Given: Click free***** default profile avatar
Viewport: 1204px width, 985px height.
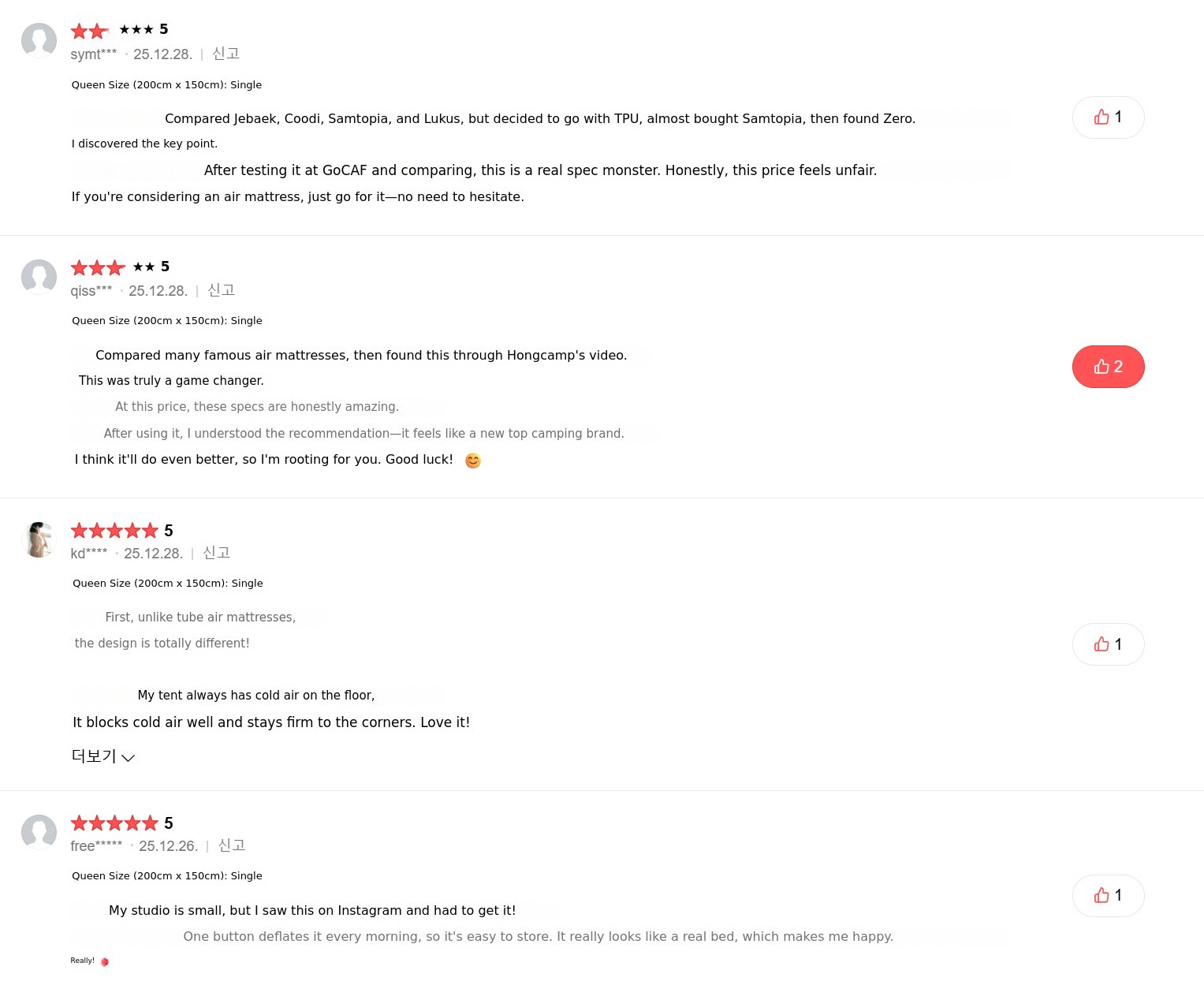Looking at the screenshot, I should click(39, 832).
